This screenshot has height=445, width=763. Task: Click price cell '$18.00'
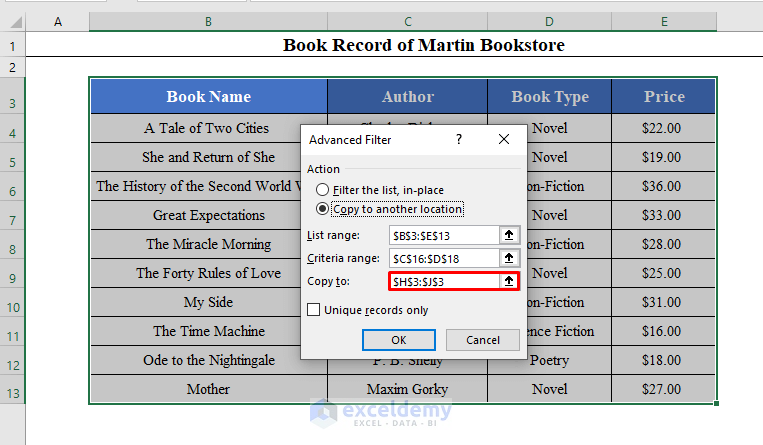click(x=664, y=360)
